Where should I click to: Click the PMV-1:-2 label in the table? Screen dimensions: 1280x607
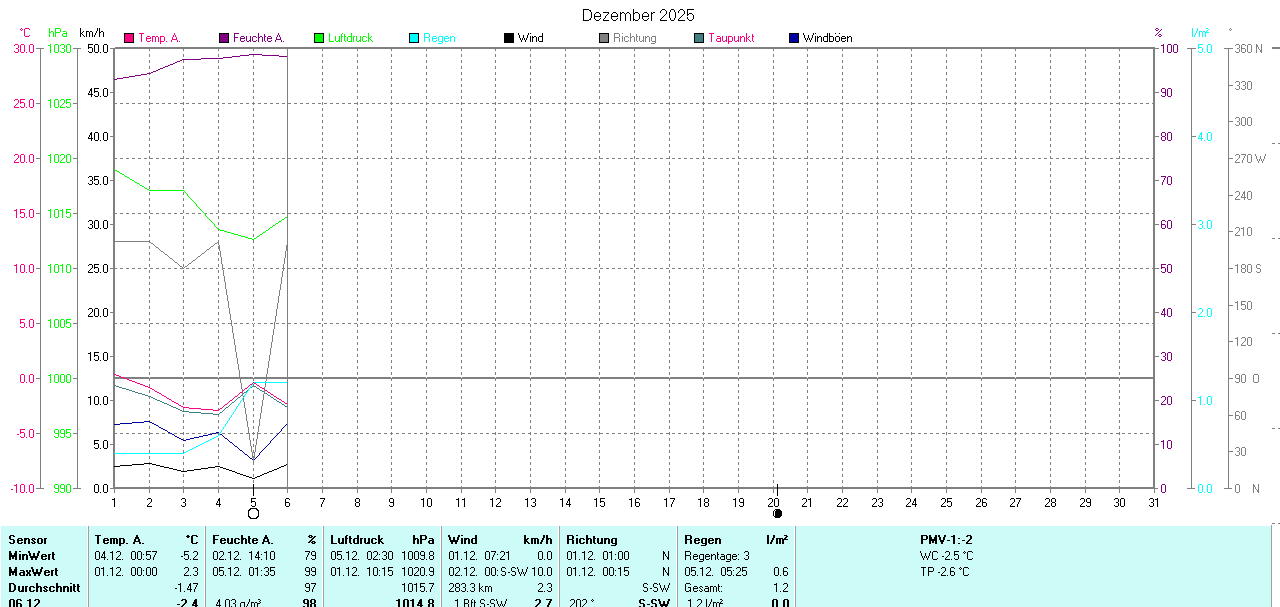point(946,539)
